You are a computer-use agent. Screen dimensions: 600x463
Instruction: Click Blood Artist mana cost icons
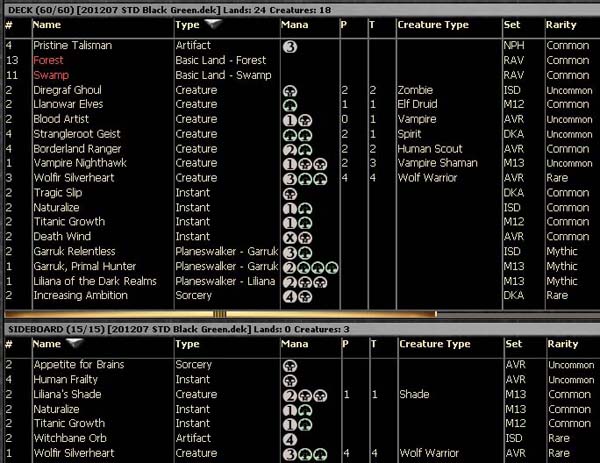click(297, 120)
